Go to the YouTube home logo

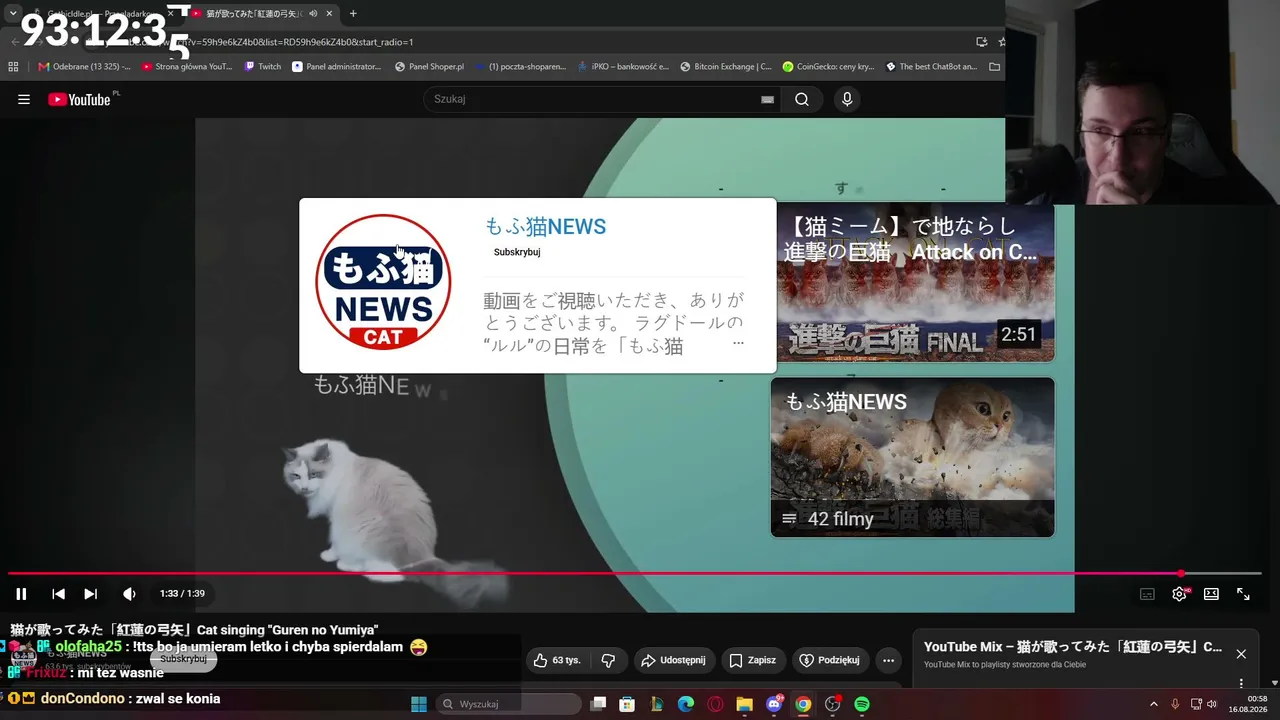(79, 99)
